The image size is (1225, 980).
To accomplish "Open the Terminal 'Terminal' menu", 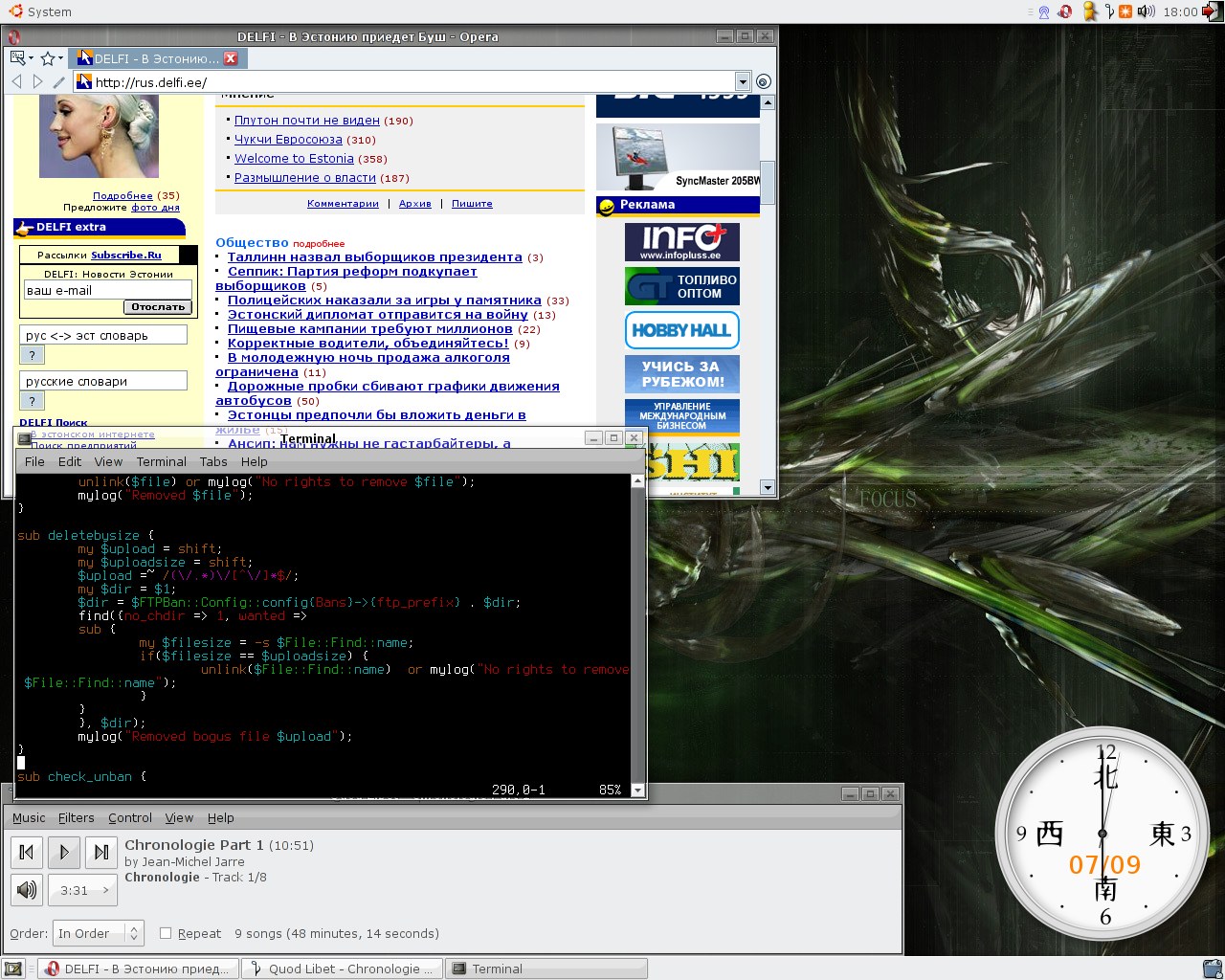I will pos(161,461).
